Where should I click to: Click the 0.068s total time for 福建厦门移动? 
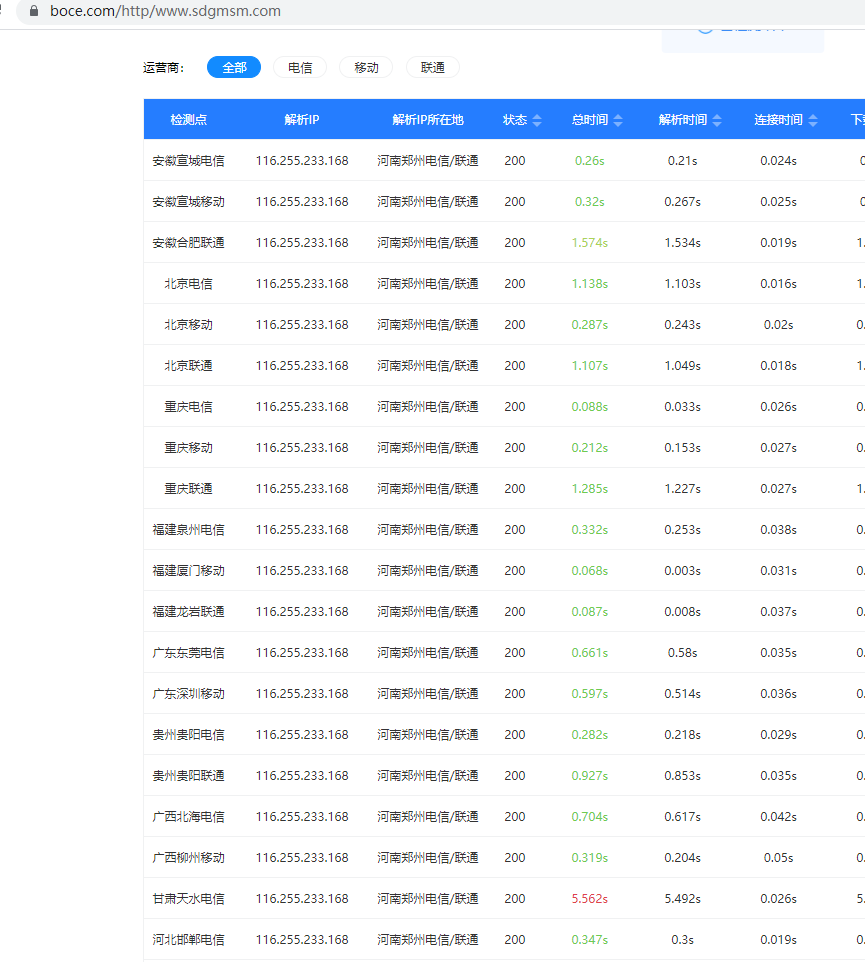[589, 571]
